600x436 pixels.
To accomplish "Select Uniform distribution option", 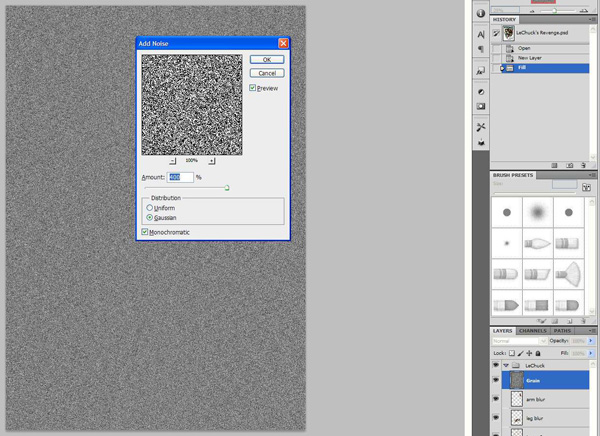I will coord(150,207).
